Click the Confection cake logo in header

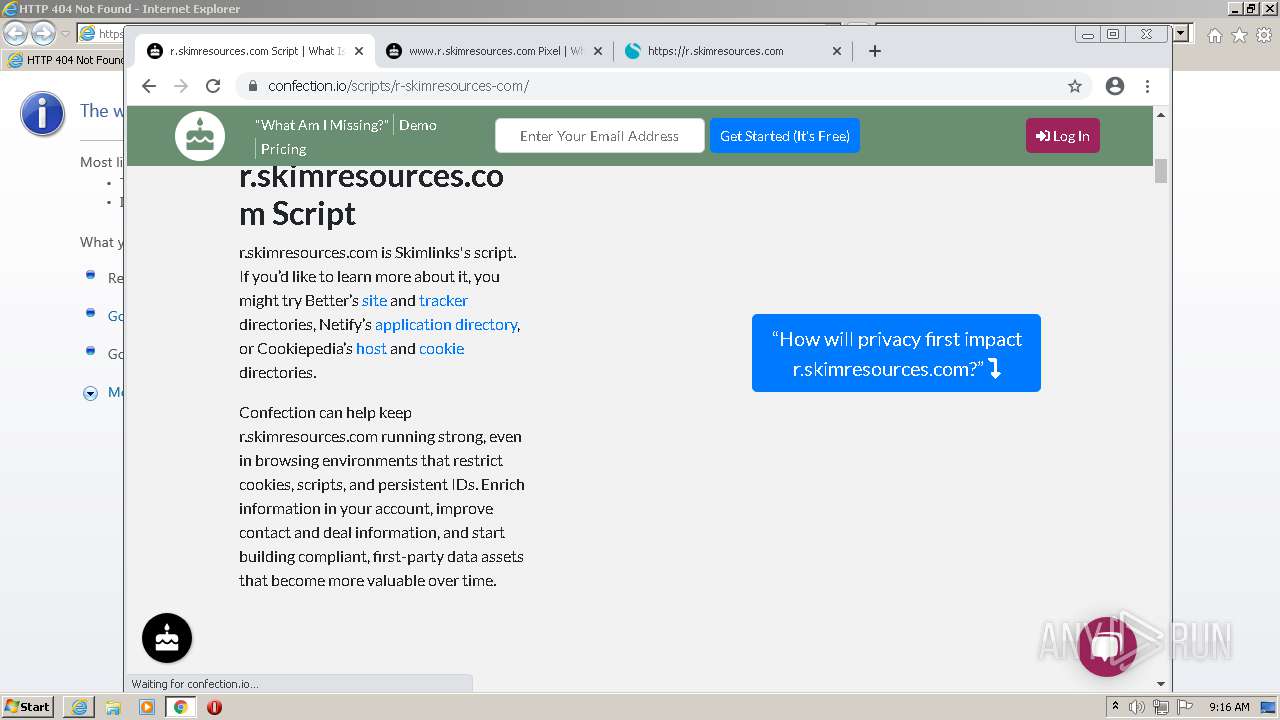(x=200, y=136)
